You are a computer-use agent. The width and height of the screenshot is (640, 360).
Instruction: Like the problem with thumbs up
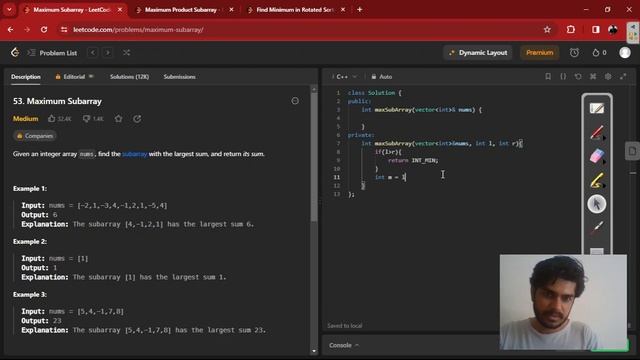(60, 119)
